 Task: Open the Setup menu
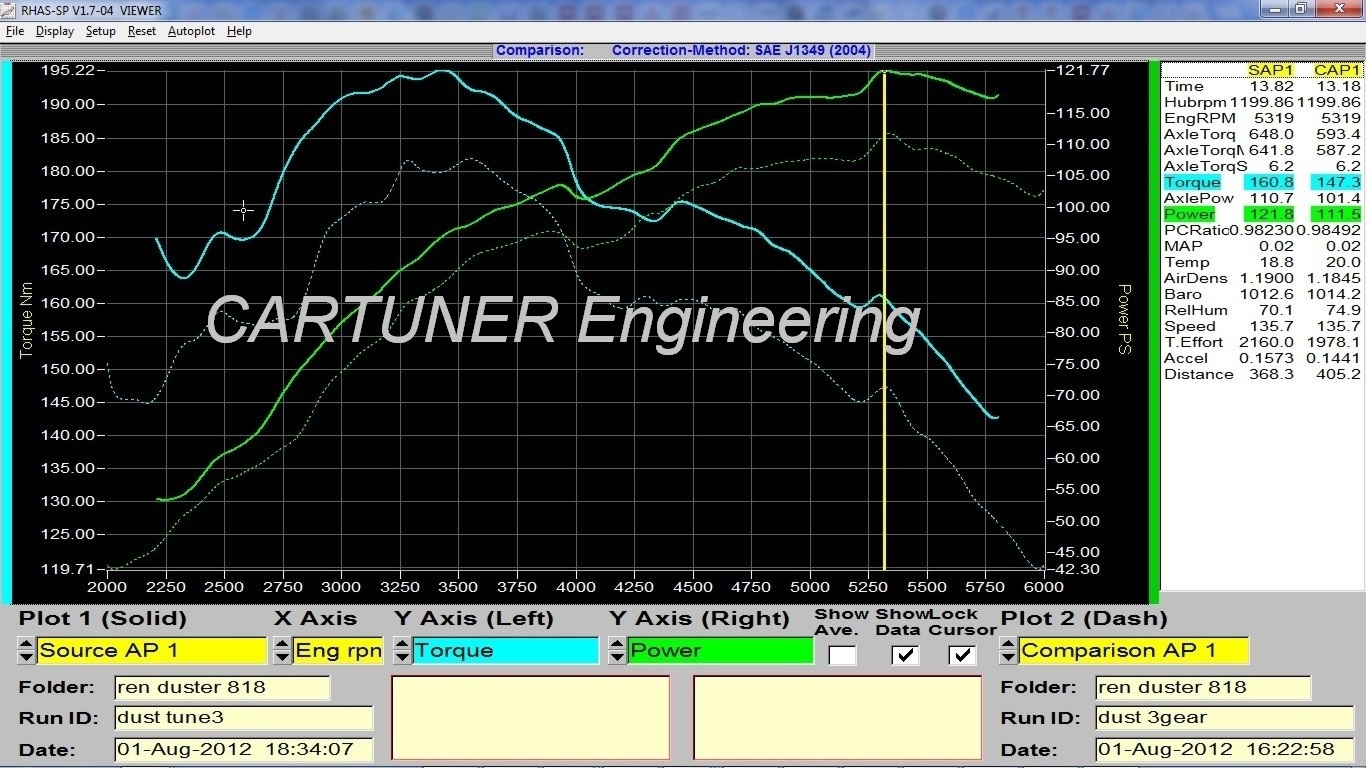tap(100, 31)
